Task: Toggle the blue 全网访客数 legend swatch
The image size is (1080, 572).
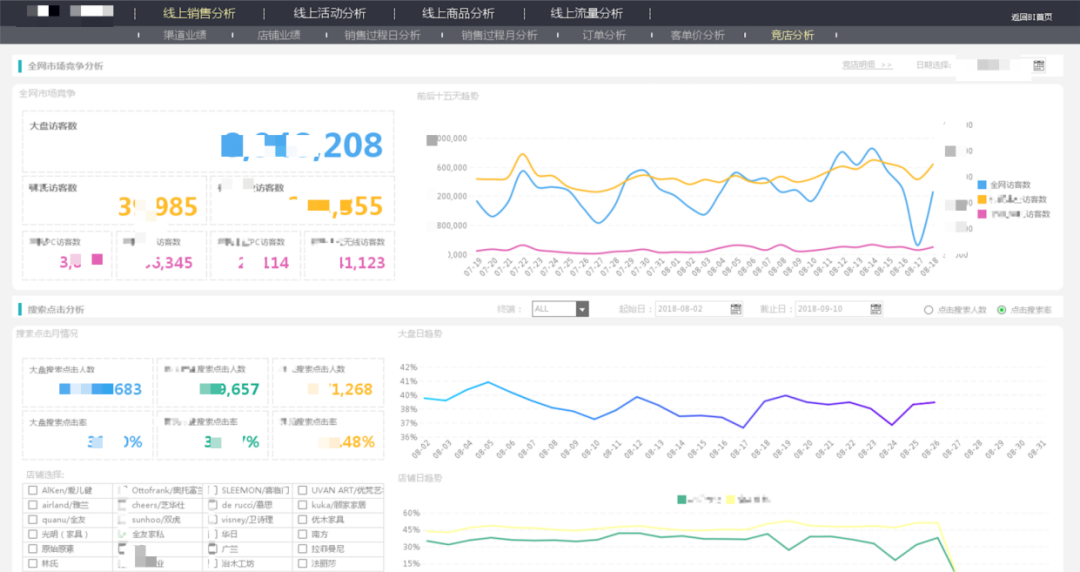Action: 982,185
